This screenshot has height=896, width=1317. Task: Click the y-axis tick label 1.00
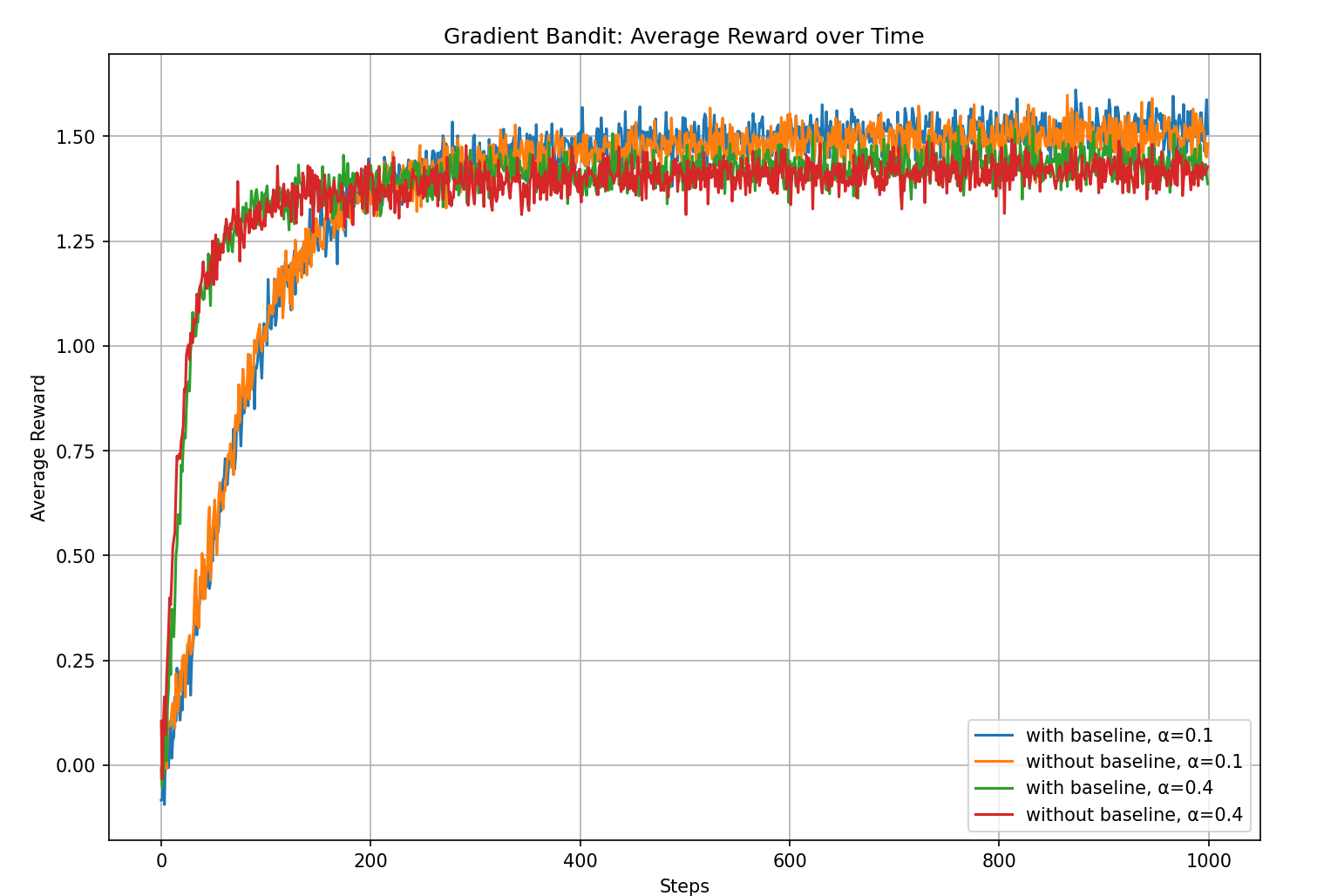(76, 347)
